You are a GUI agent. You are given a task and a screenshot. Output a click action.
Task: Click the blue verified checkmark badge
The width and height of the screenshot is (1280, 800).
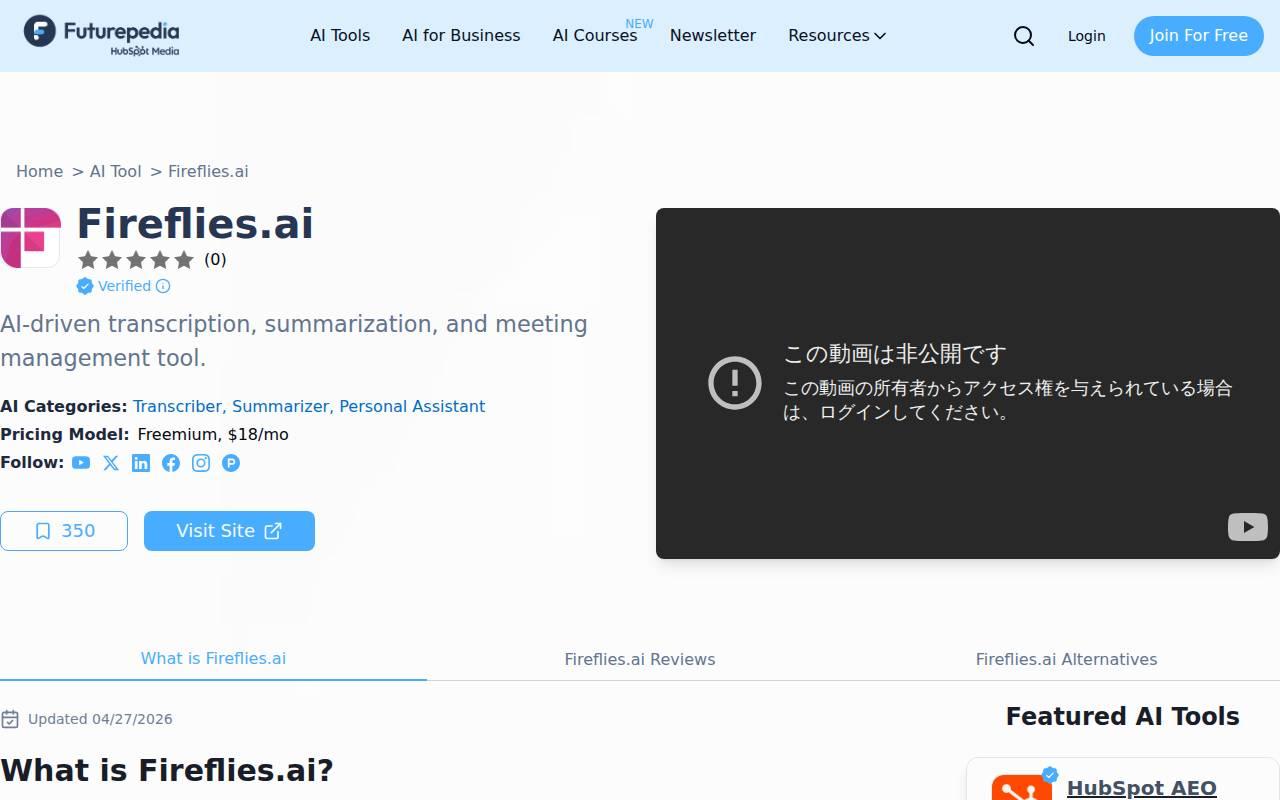(85, 286)
